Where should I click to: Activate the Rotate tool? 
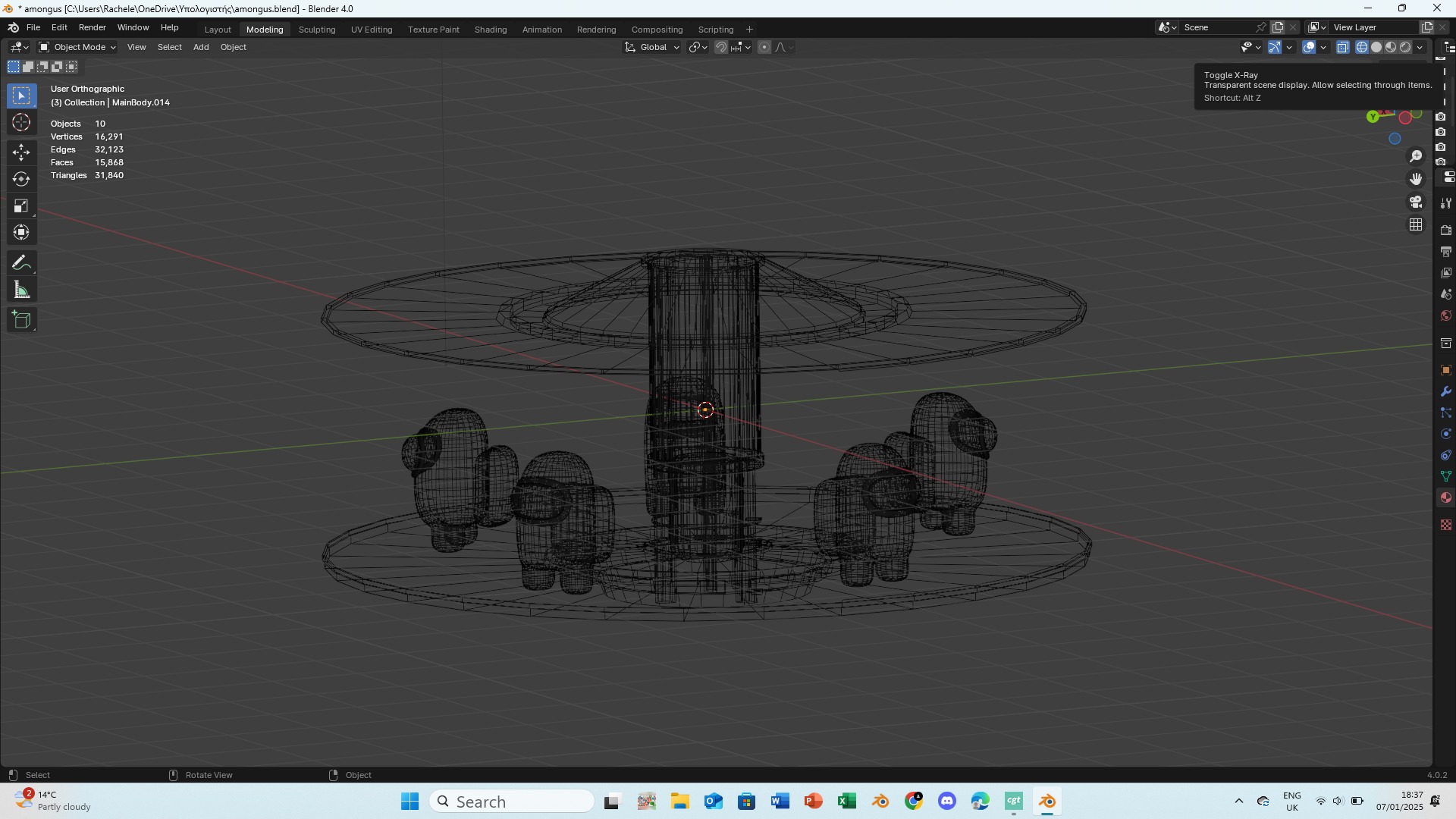point(21,179)
